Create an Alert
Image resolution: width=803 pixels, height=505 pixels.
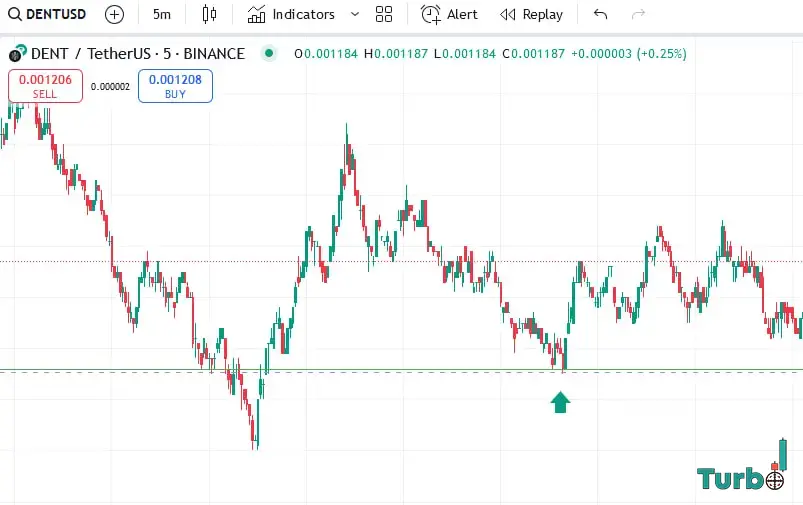[x=449, y=14]
